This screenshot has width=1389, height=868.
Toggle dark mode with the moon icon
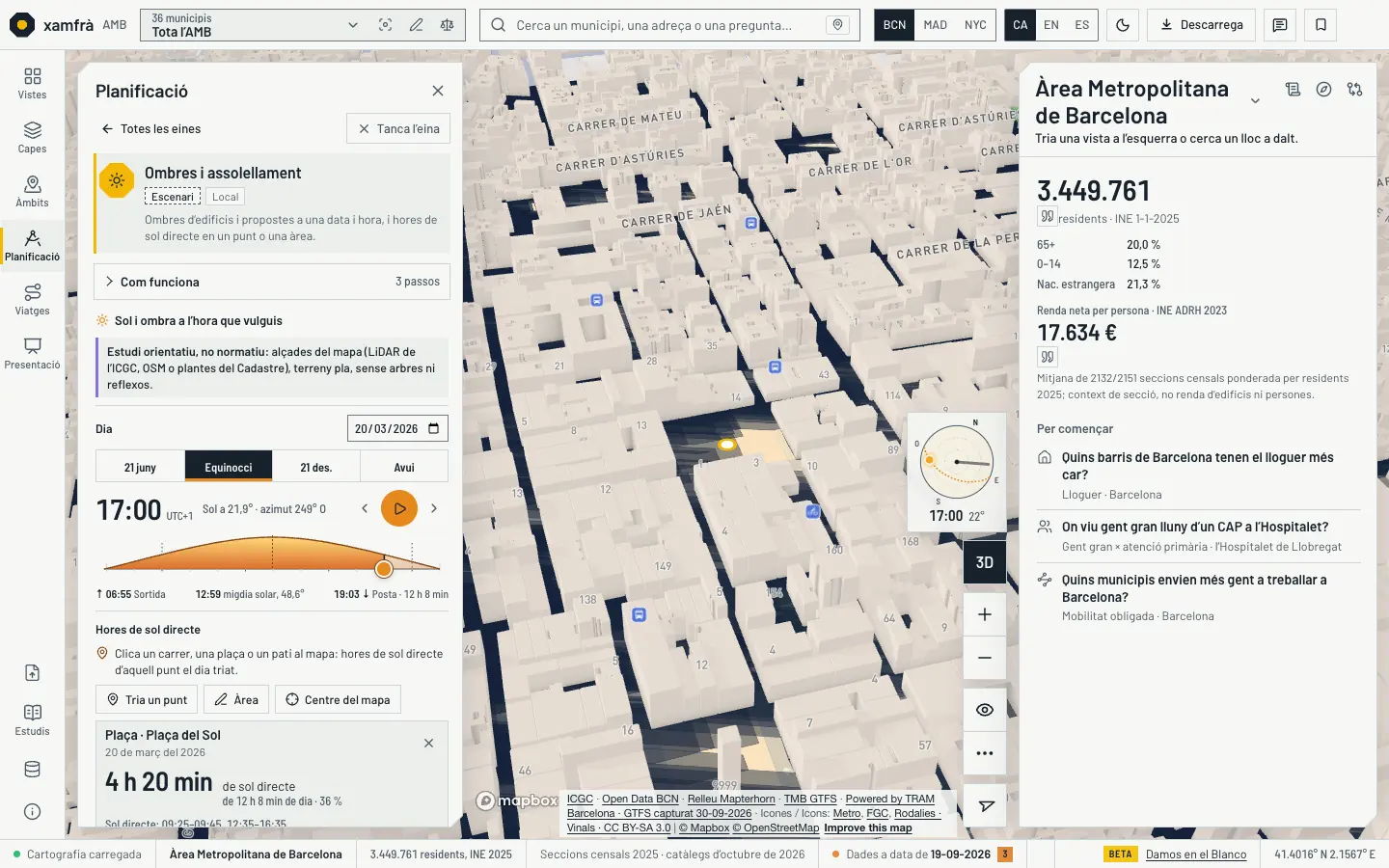pos(1123,25)
